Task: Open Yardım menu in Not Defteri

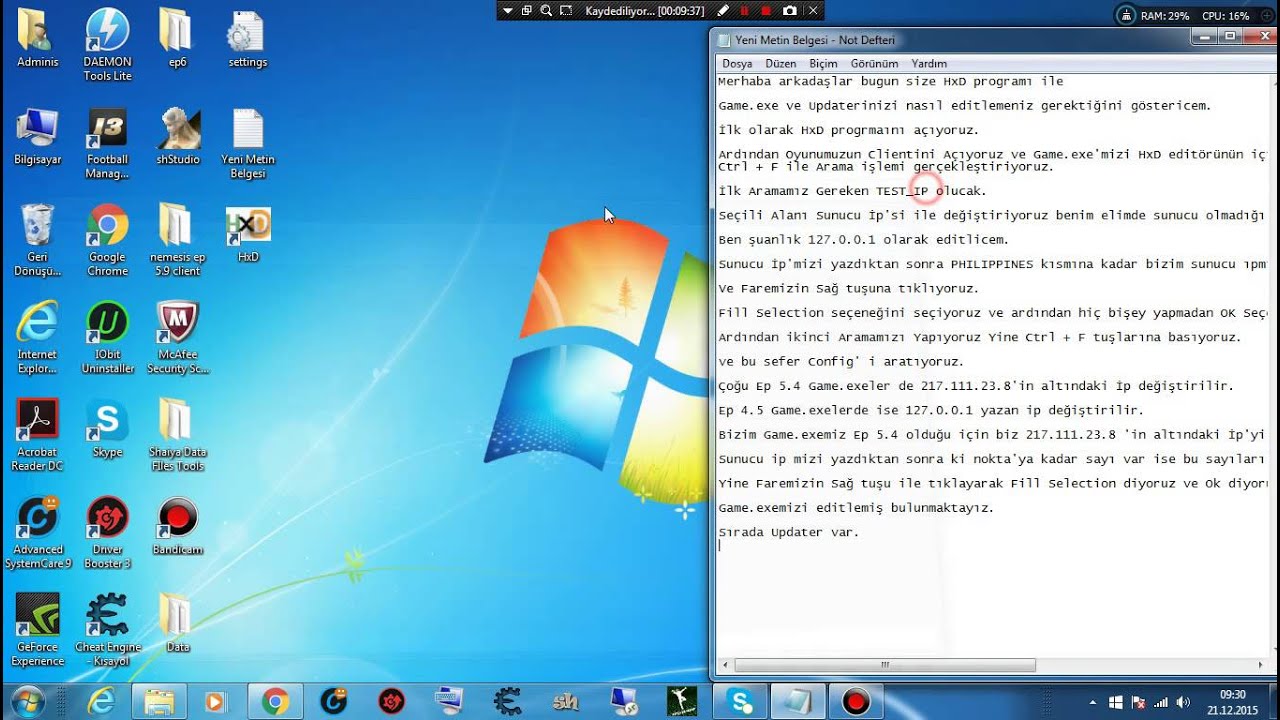Action: coord(929,63)
